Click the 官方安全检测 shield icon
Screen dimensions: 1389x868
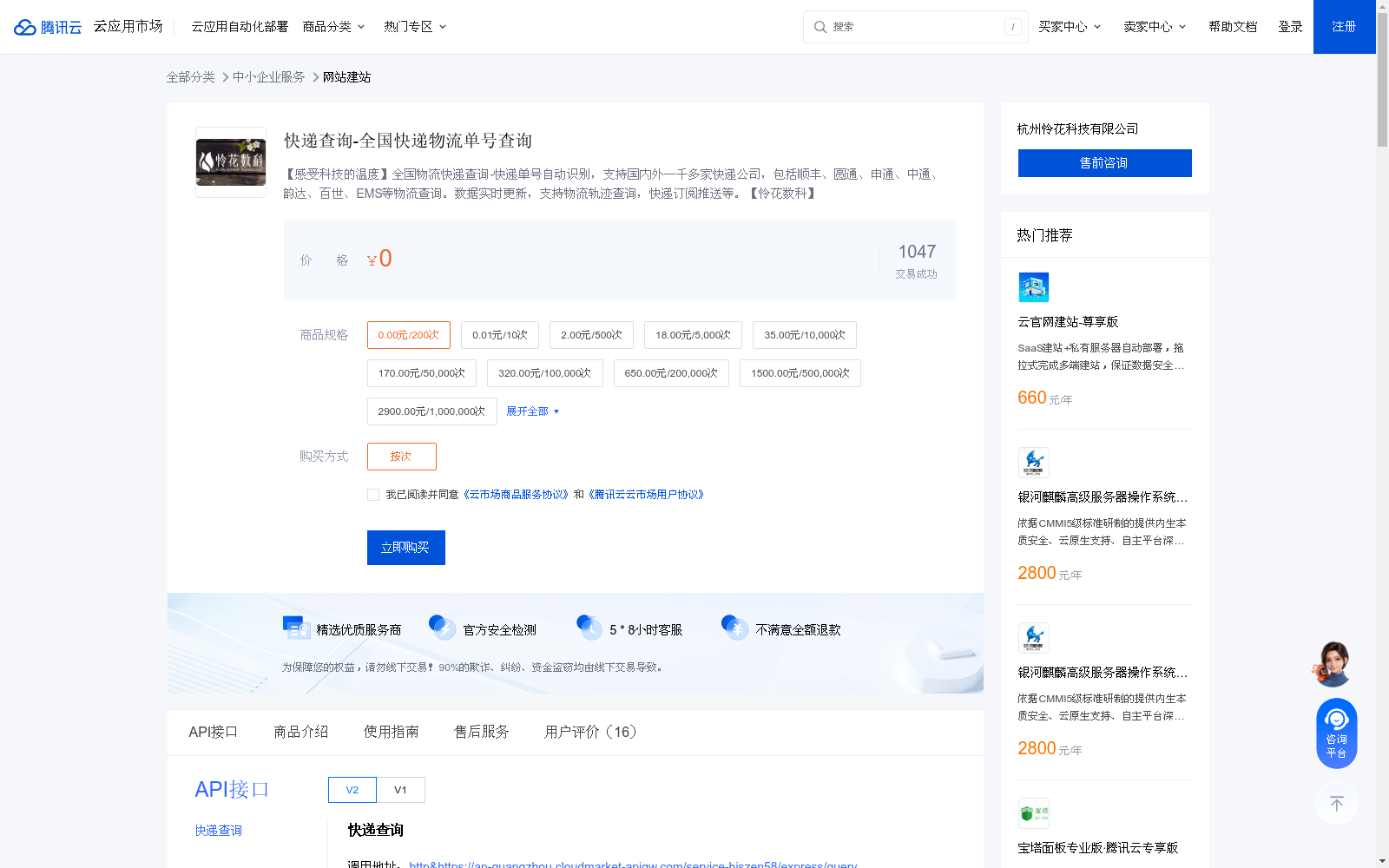[443, 627]
